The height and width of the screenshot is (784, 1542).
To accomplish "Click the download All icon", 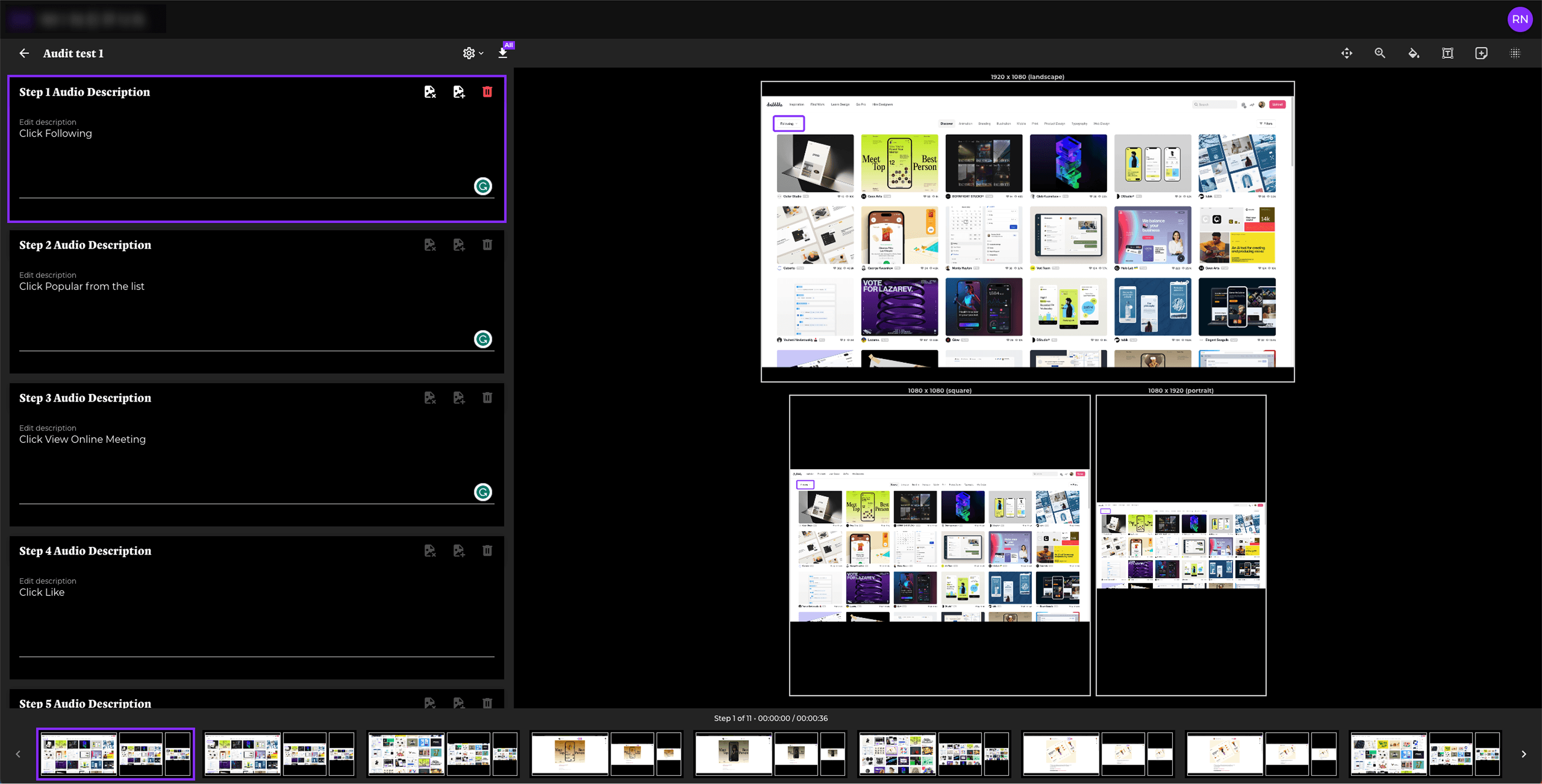I will (x=503, y=53).
